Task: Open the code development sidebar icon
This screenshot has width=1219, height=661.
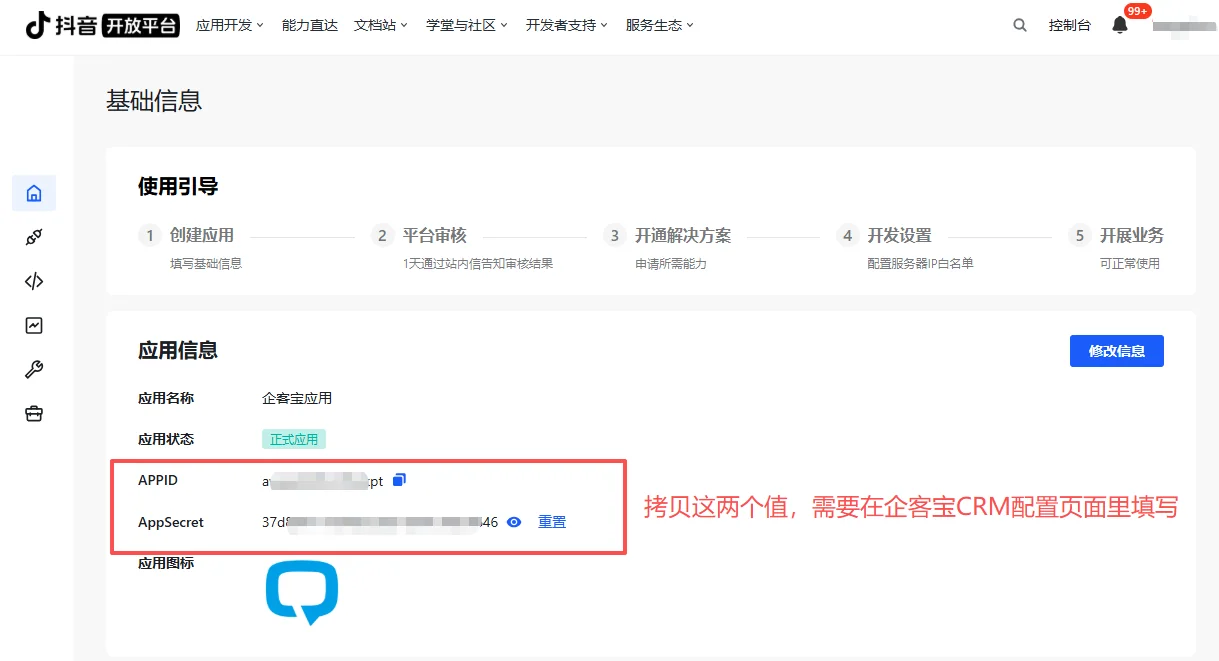Action: (34, 281)
